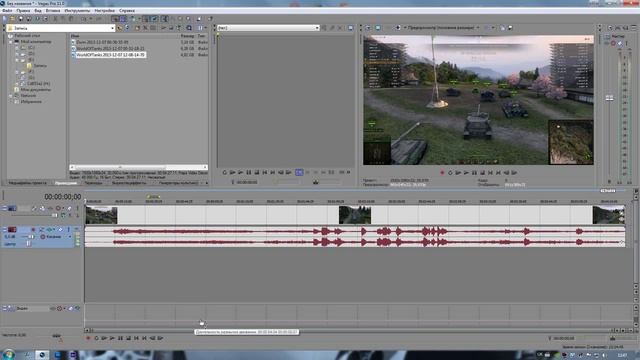Click the Undo icon in main toolbar
The width and height of the screenshot is (640, 360).
tap(84, 19)
